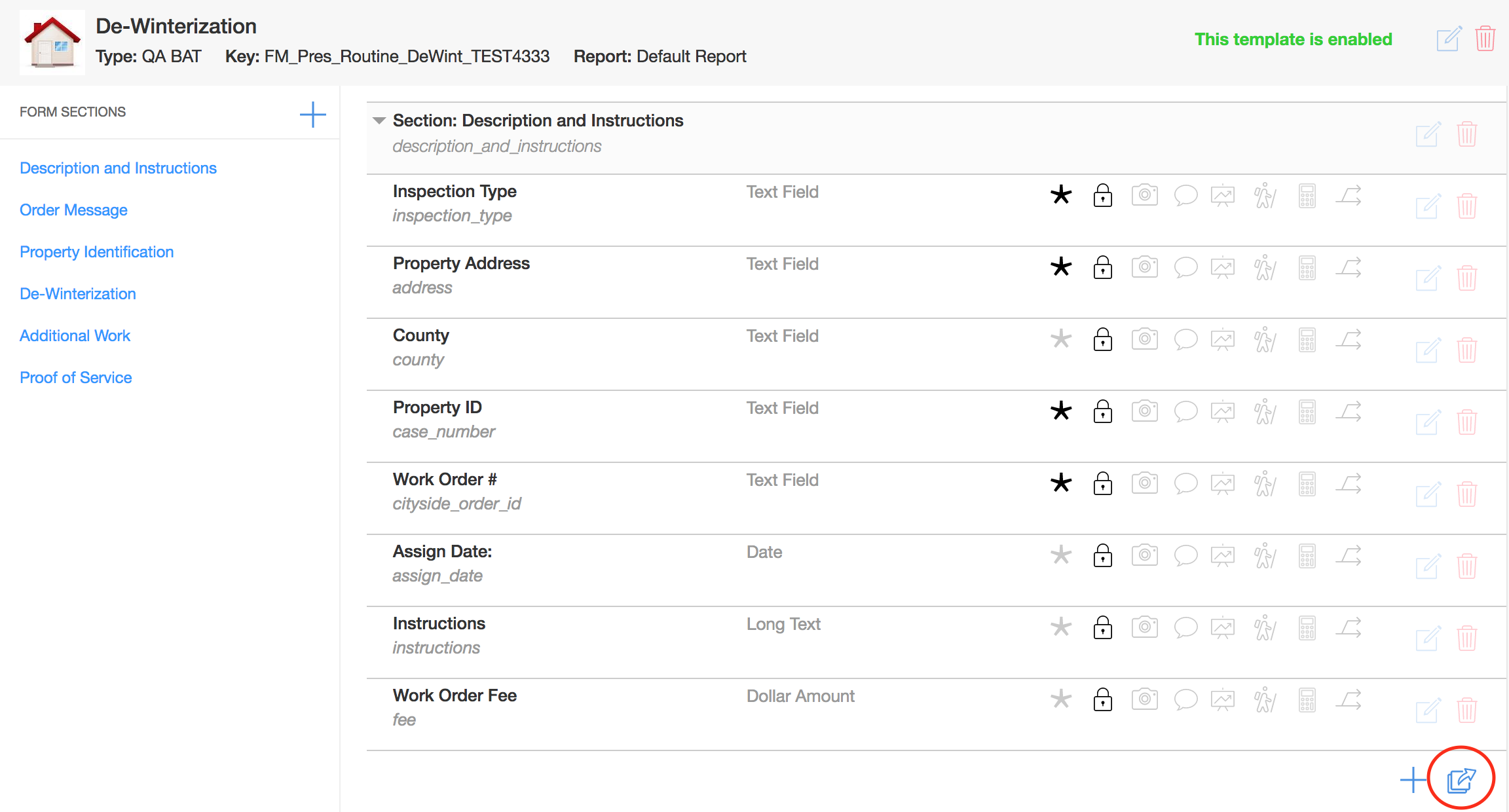The height and width of the screenshot is (812, 1509).
Task: Click the camera icon for Property Address
Action: [1144, 267]
